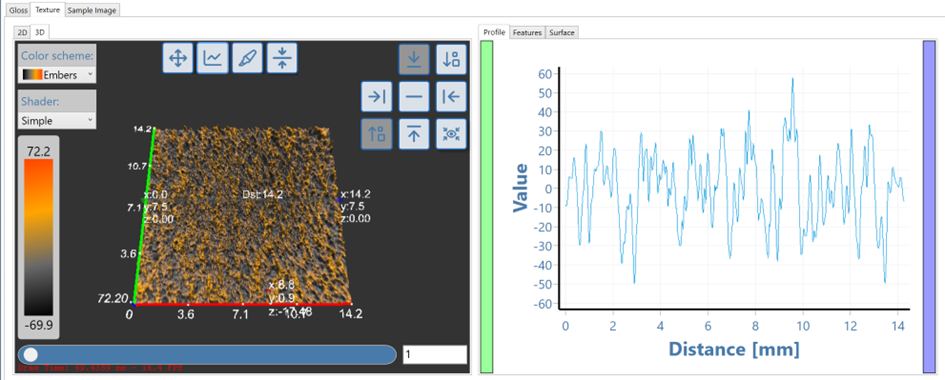Click the slider handle below the 3D view
The image size is (945, 380).
point(31,355)
